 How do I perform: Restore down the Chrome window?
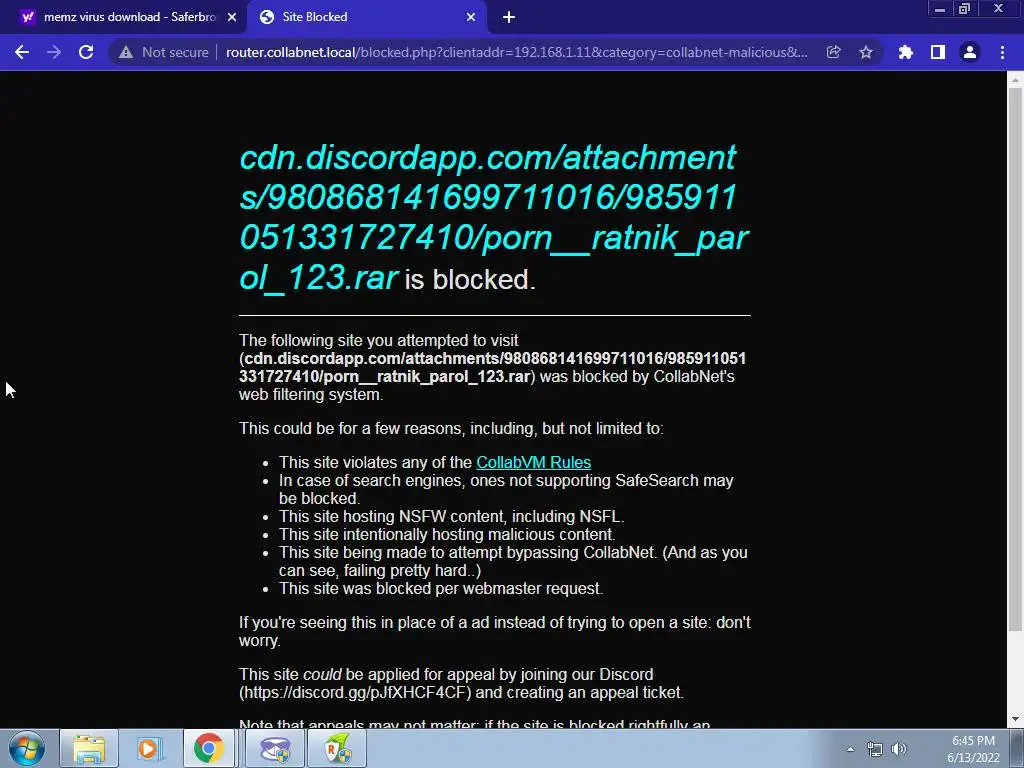[964, 9]
